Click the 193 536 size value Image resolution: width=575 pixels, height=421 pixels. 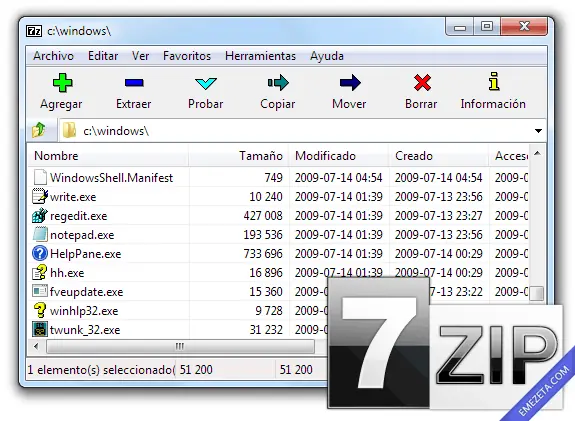(x=263, y=235)
